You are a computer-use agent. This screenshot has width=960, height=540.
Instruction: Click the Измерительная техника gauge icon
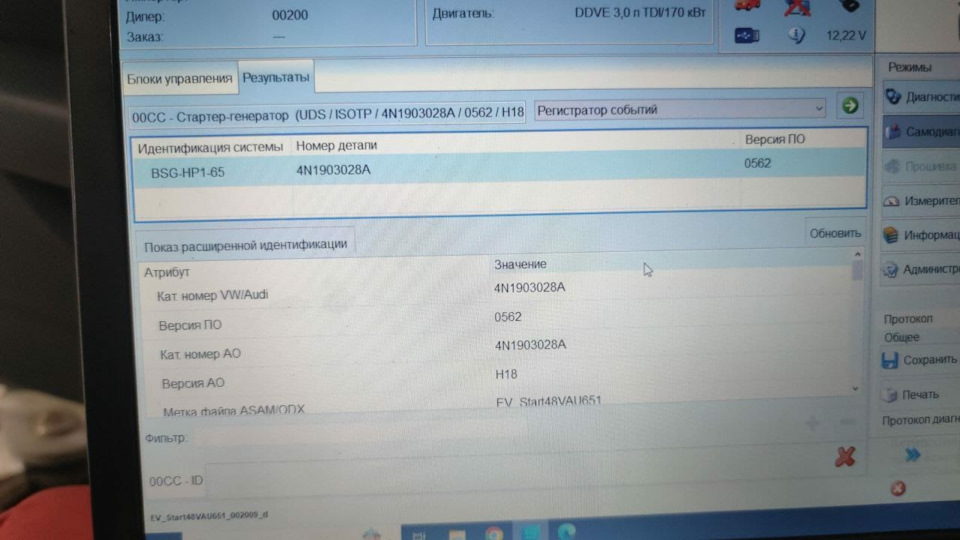point(891,201)
